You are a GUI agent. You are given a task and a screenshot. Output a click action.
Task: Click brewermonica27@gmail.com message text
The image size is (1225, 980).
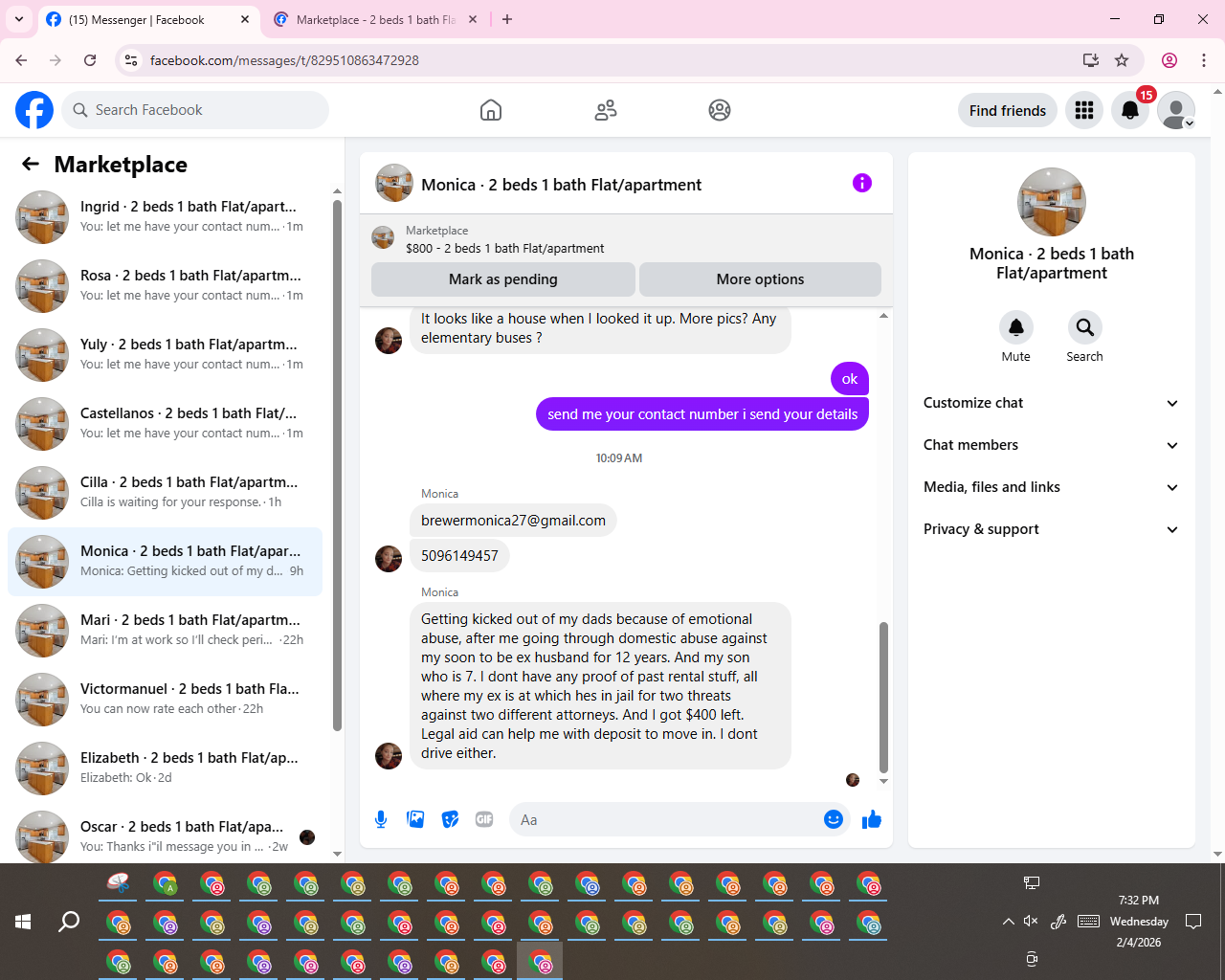(x=513, y=521)
